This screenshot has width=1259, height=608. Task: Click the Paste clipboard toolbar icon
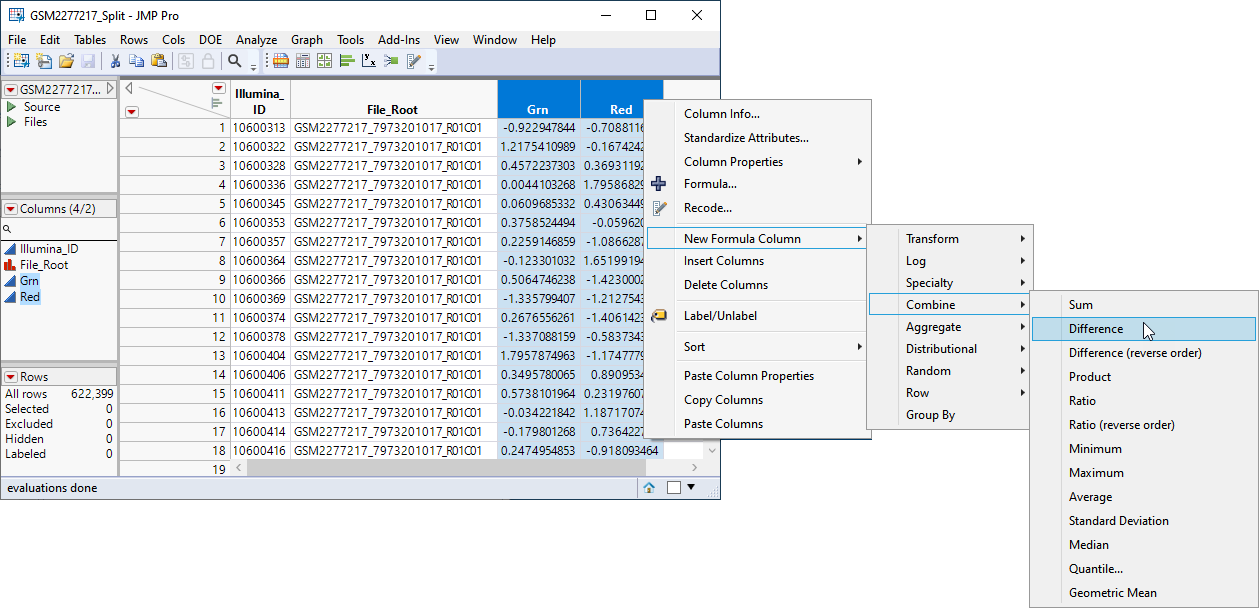coord(159,61)
